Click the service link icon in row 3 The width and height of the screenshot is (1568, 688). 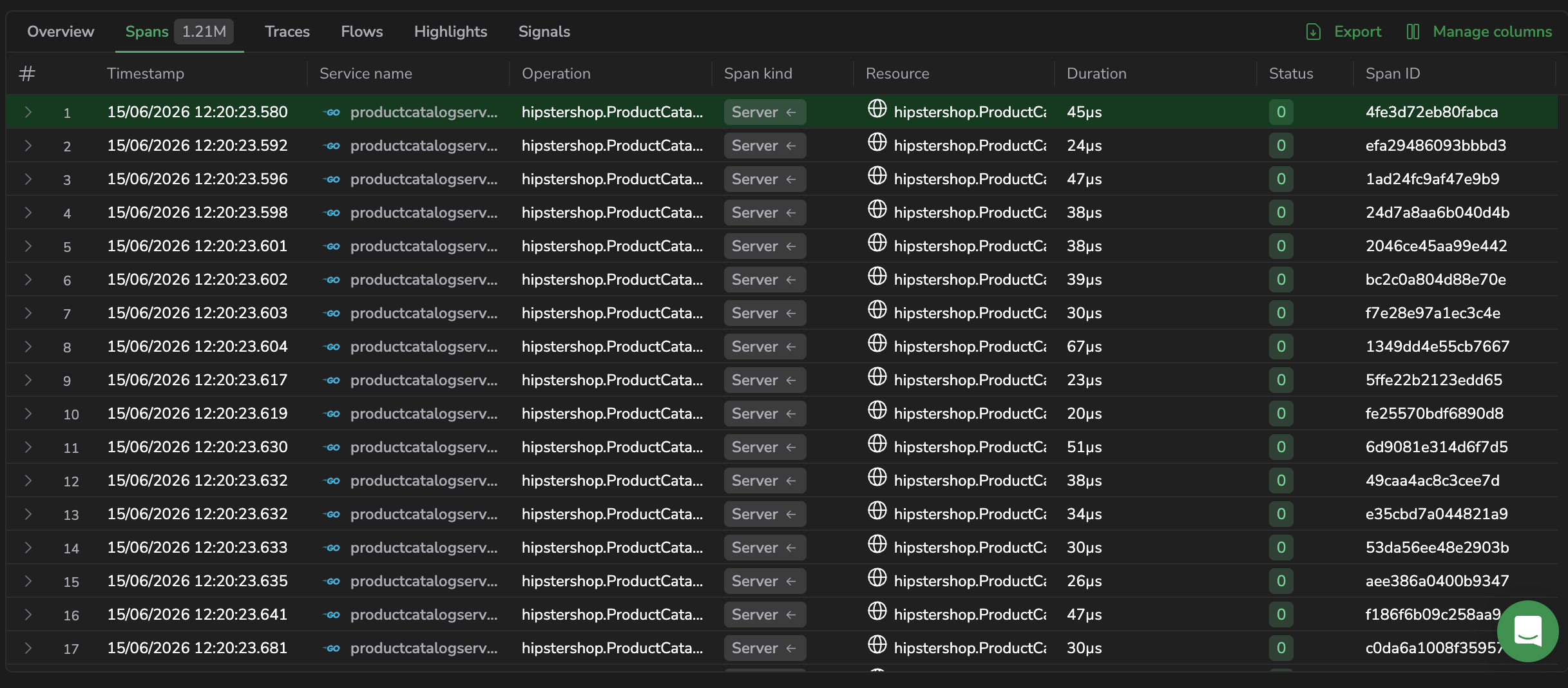[332, 180]
